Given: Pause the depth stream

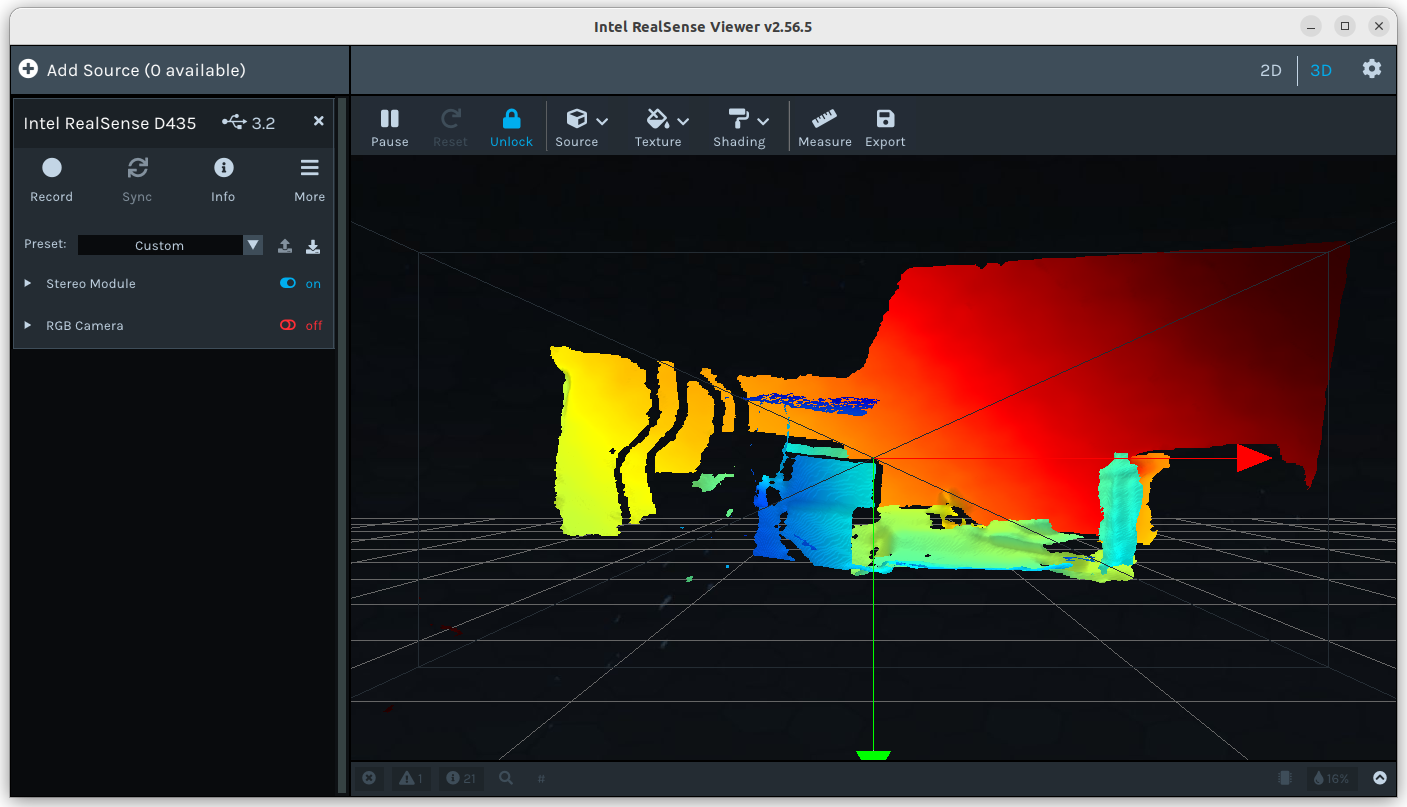Looking at the screenshot, I should coord(389,127).
